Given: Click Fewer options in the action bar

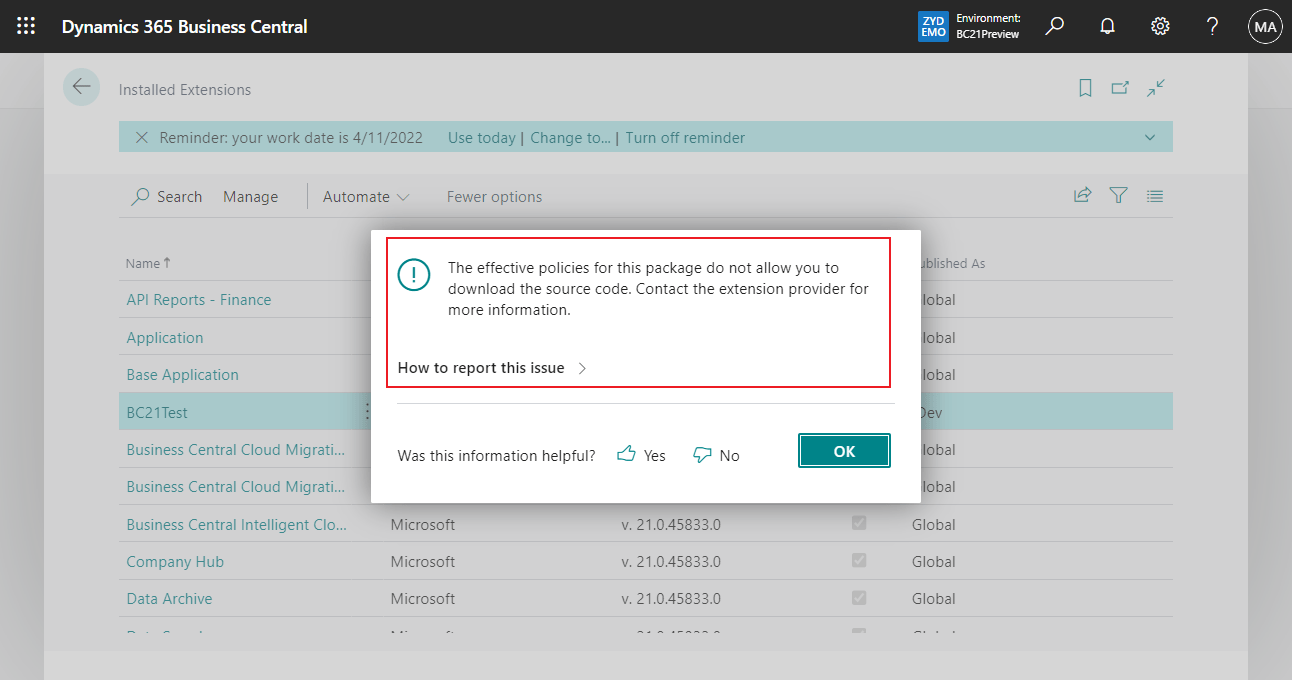Looking at the screenshot, I should [x=494, y=196].
